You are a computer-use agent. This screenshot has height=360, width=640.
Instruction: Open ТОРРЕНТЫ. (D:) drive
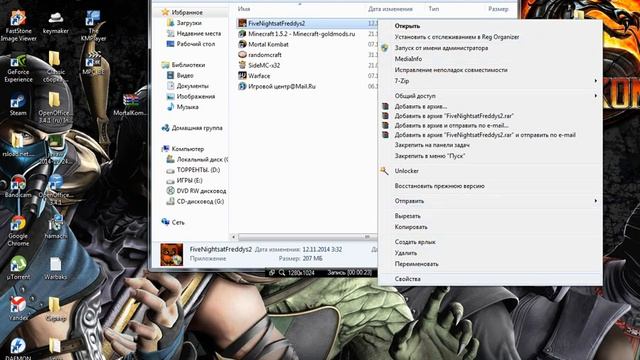pos(193,170)
